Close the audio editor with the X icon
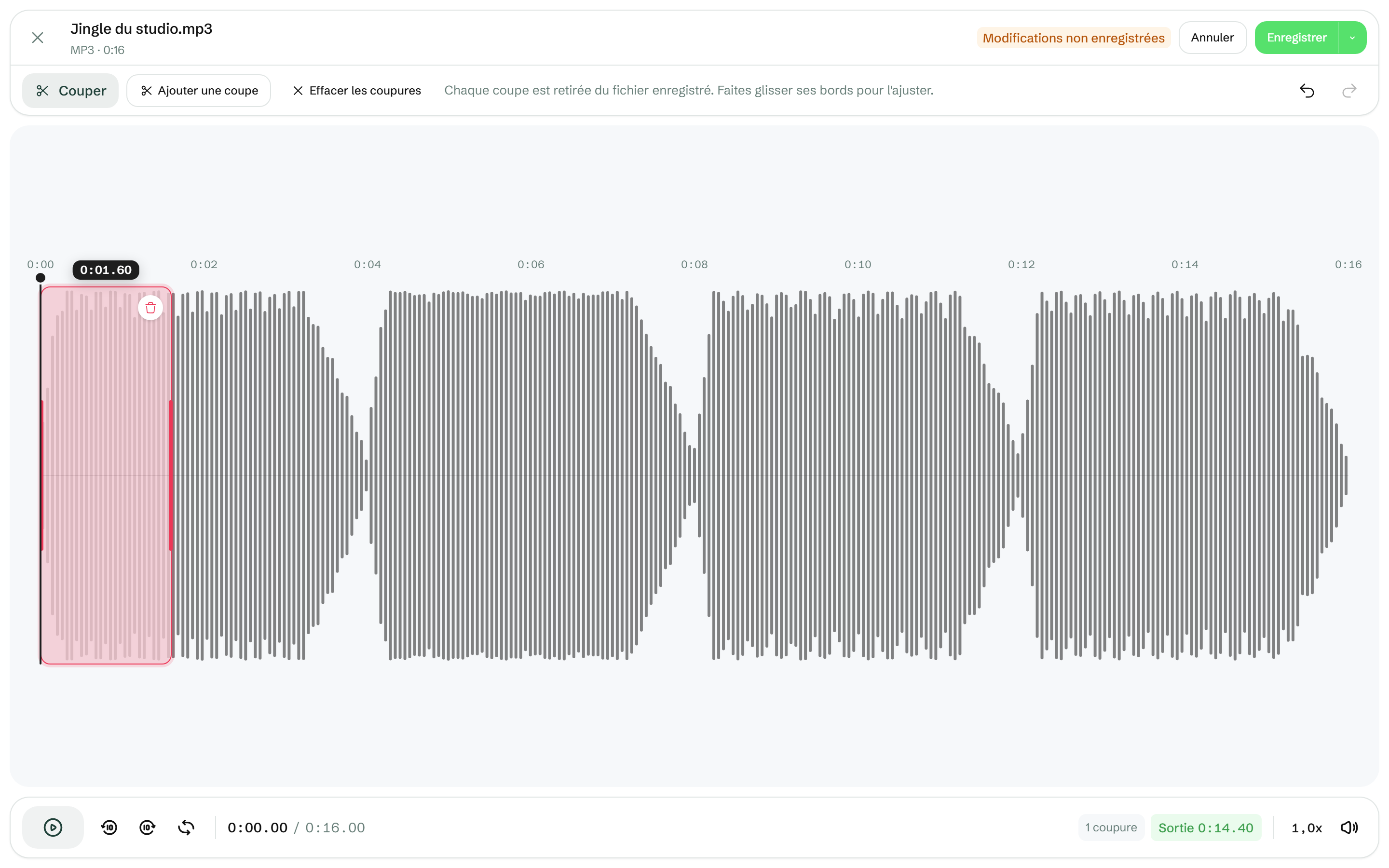The height and width of the screenshot is (868, 1389). (38, 38)
